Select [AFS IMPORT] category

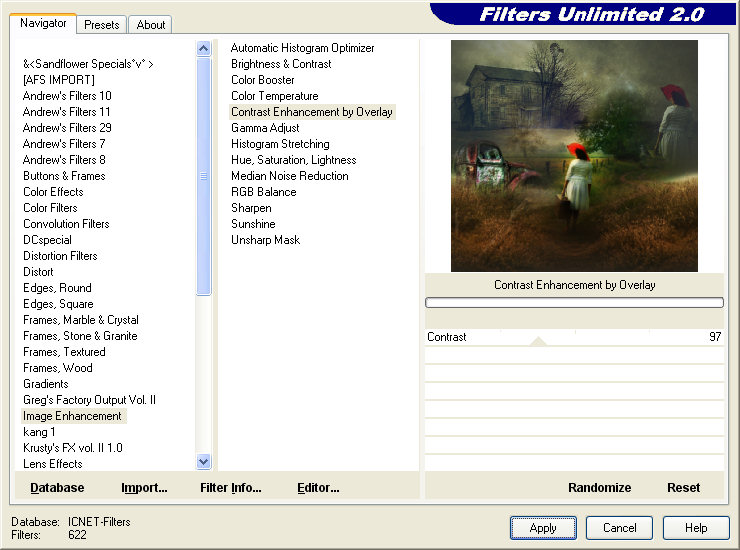tap(59, 80)
